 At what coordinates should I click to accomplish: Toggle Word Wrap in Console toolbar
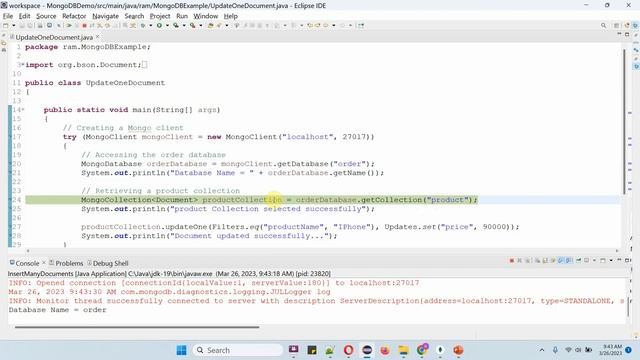click(x=553, y=260)
